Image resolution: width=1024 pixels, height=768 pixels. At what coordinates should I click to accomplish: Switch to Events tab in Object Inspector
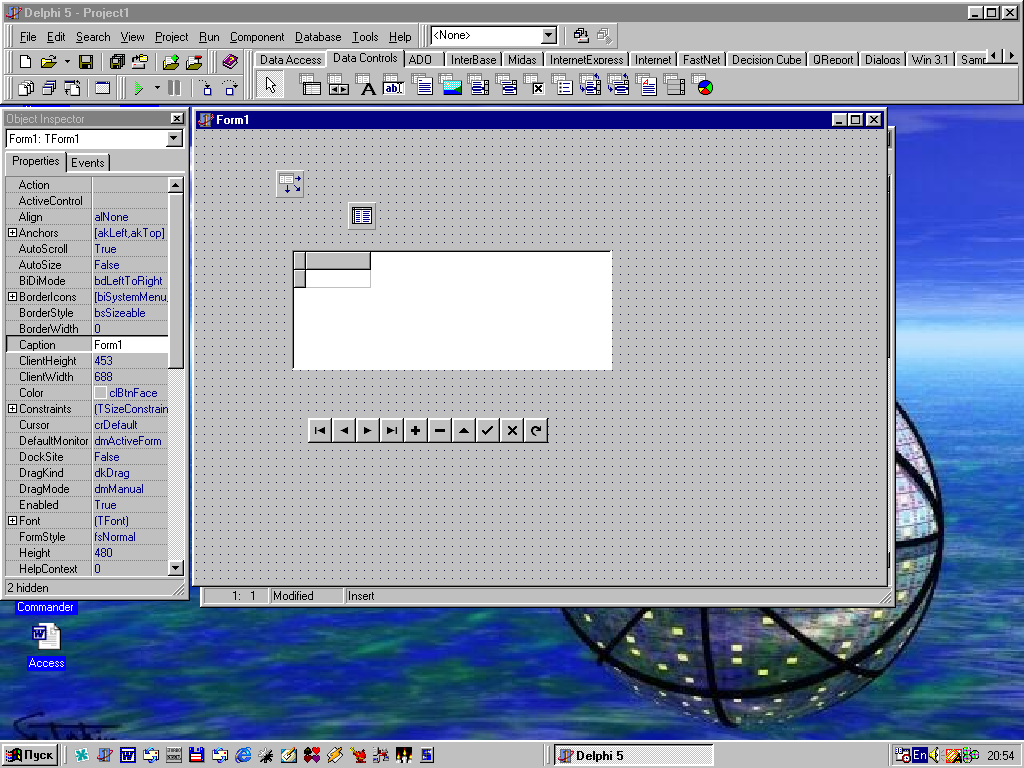pos(88,163)
